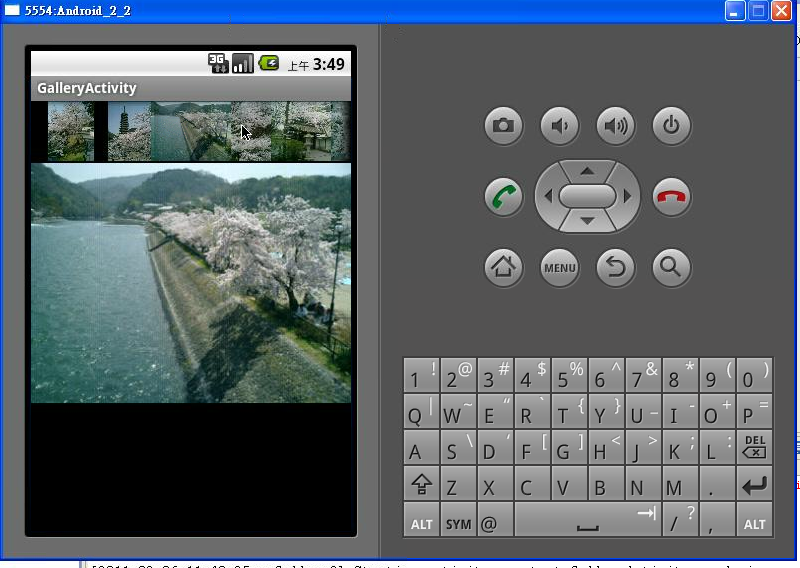Select the cherry blossom thumbnail under cursor
The height and width of the screenshot is (568, 800).
pyautogui.click(x=252, y=132)
